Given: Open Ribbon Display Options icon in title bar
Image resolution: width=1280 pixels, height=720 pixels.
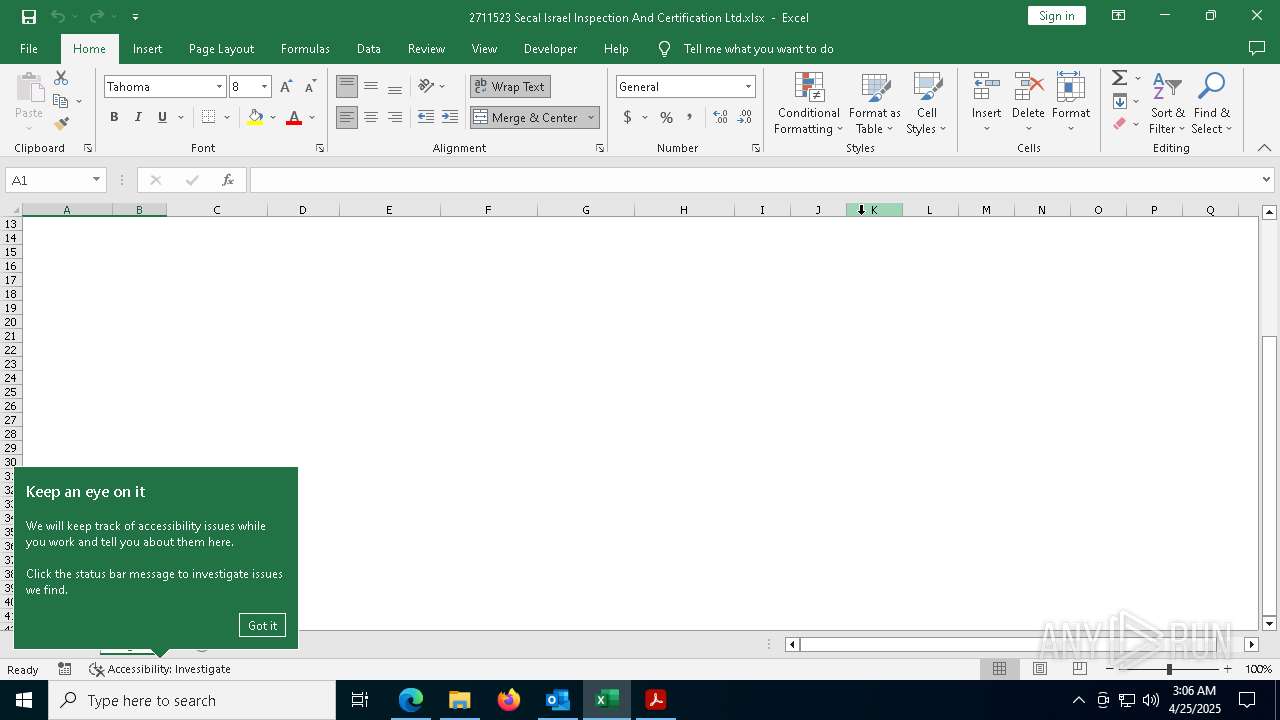Looking at the screenshot, I should (1119, 16).
